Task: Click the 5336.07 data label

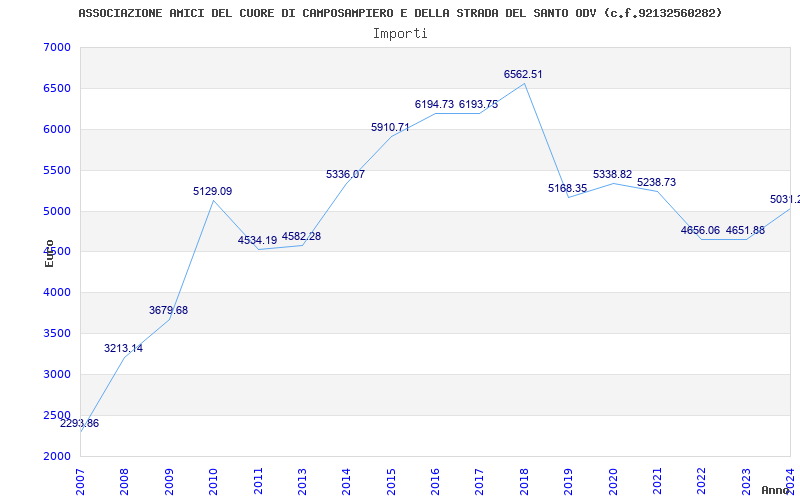Action: point(345,174)
